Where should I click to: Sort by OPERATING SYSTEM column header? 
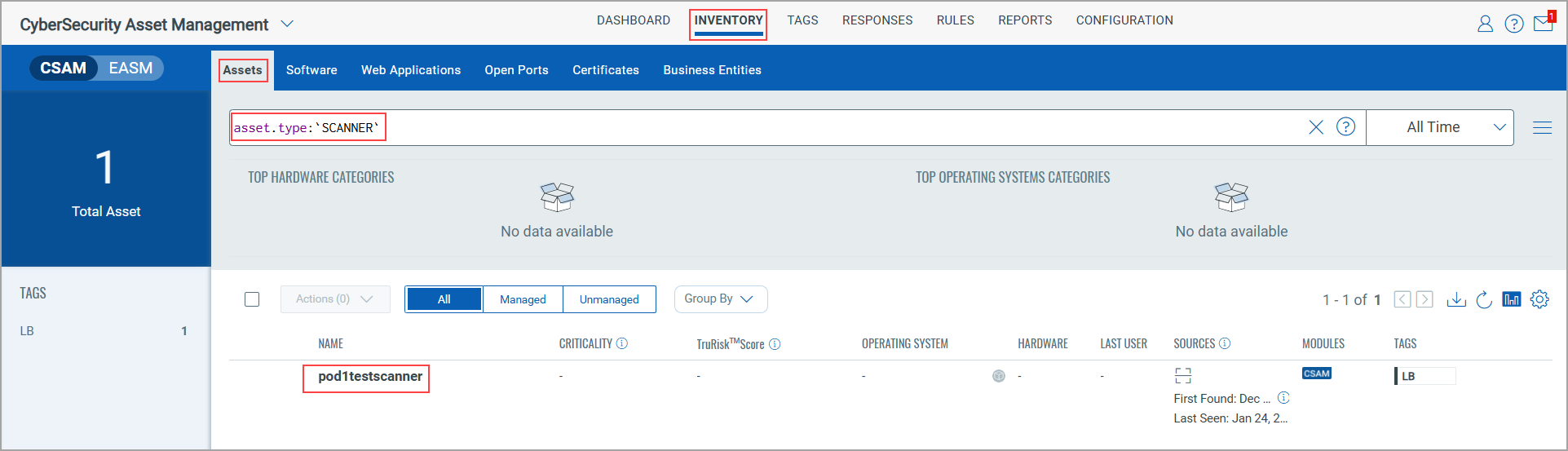905,343
